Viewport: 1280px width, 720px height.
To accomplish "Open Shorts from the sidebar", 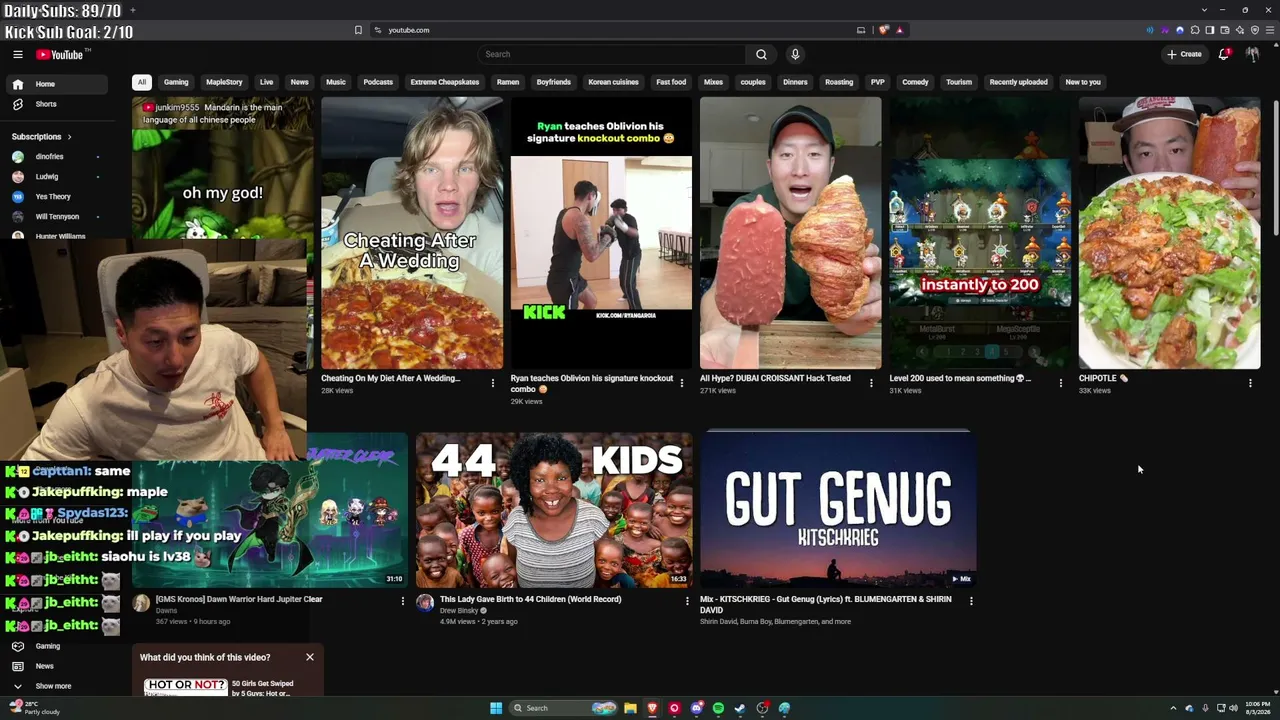I will [58, 104].
